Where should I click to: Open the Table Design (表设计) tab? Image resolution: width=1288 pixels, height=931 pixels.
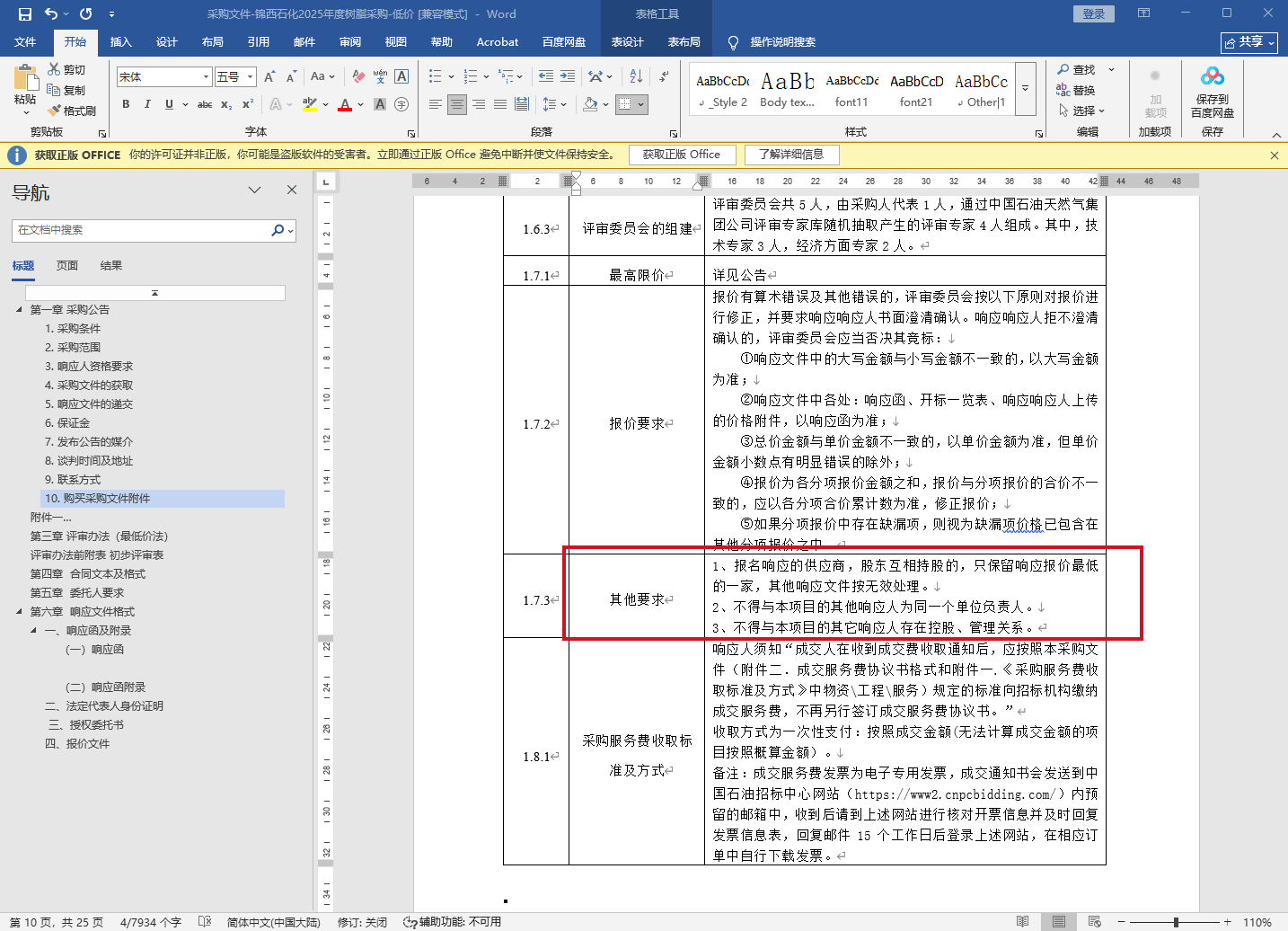(627, 42)
